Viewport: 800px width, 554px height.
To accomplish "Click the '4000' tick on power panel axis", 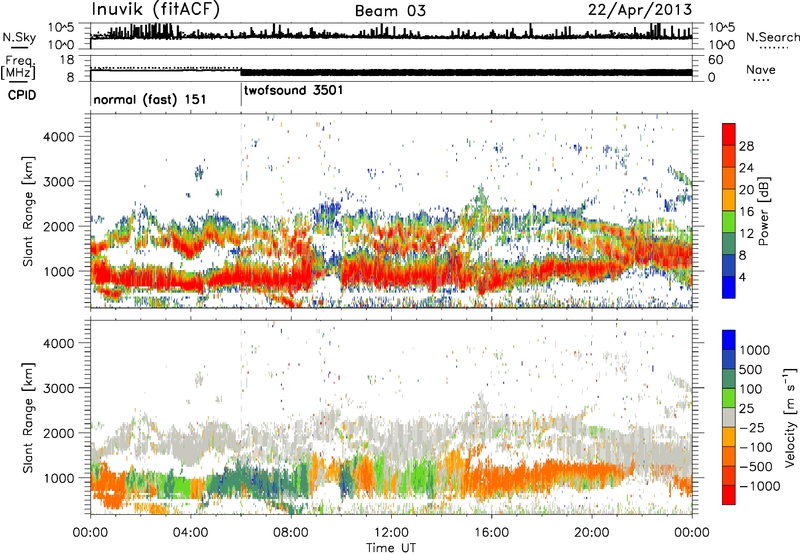I will click(x=58, y=137).
